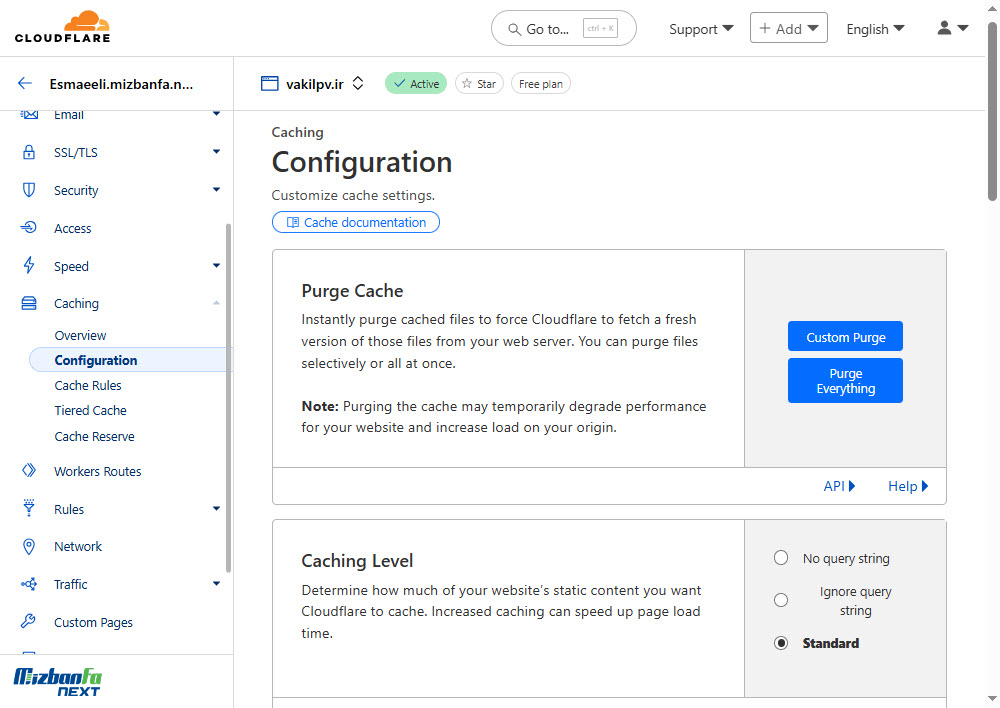
Task: Click the search magnifier icon
Action: 514,29
